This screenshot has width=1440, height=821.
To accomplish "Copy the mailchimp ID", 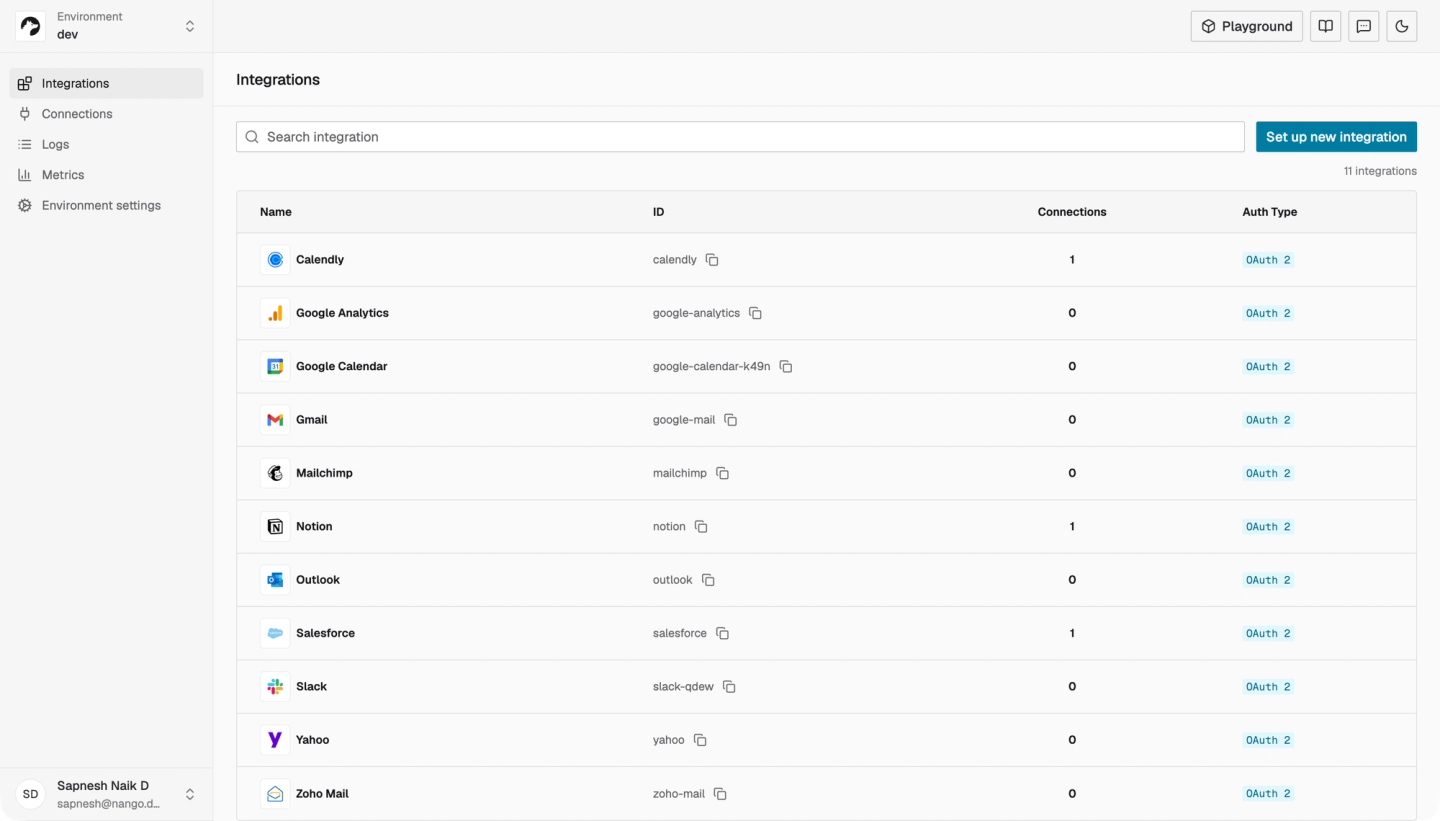I will pos(722,473).
